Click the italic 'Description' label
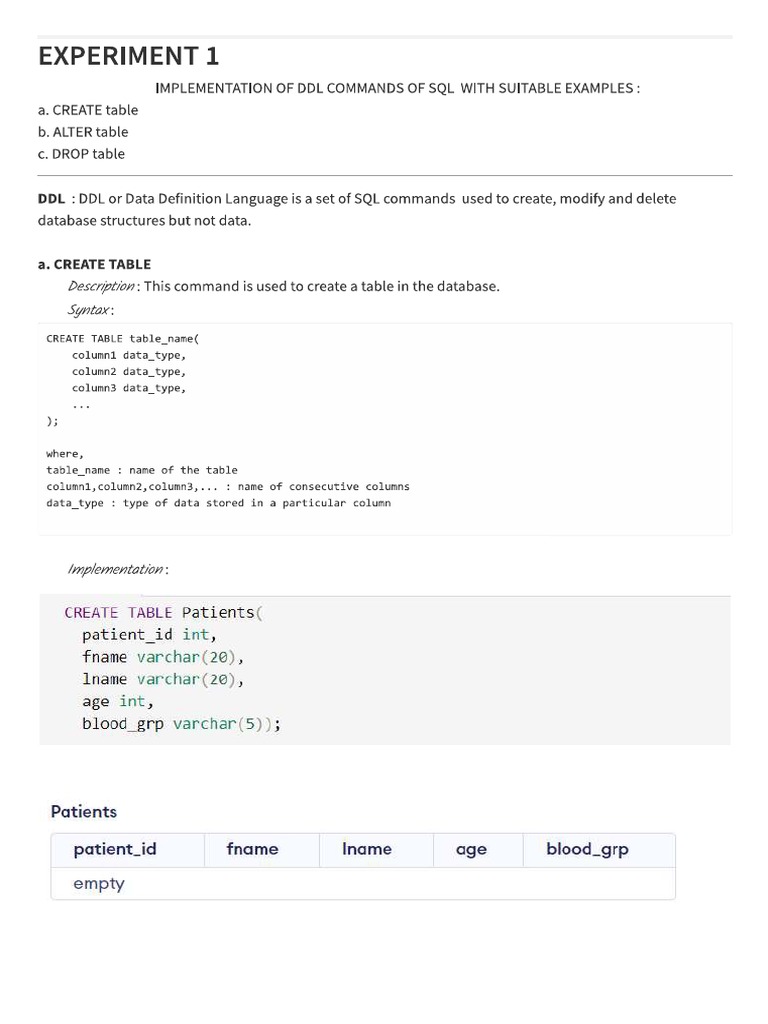The width and height of the screenshot is (768, 1024). (101, 286)
